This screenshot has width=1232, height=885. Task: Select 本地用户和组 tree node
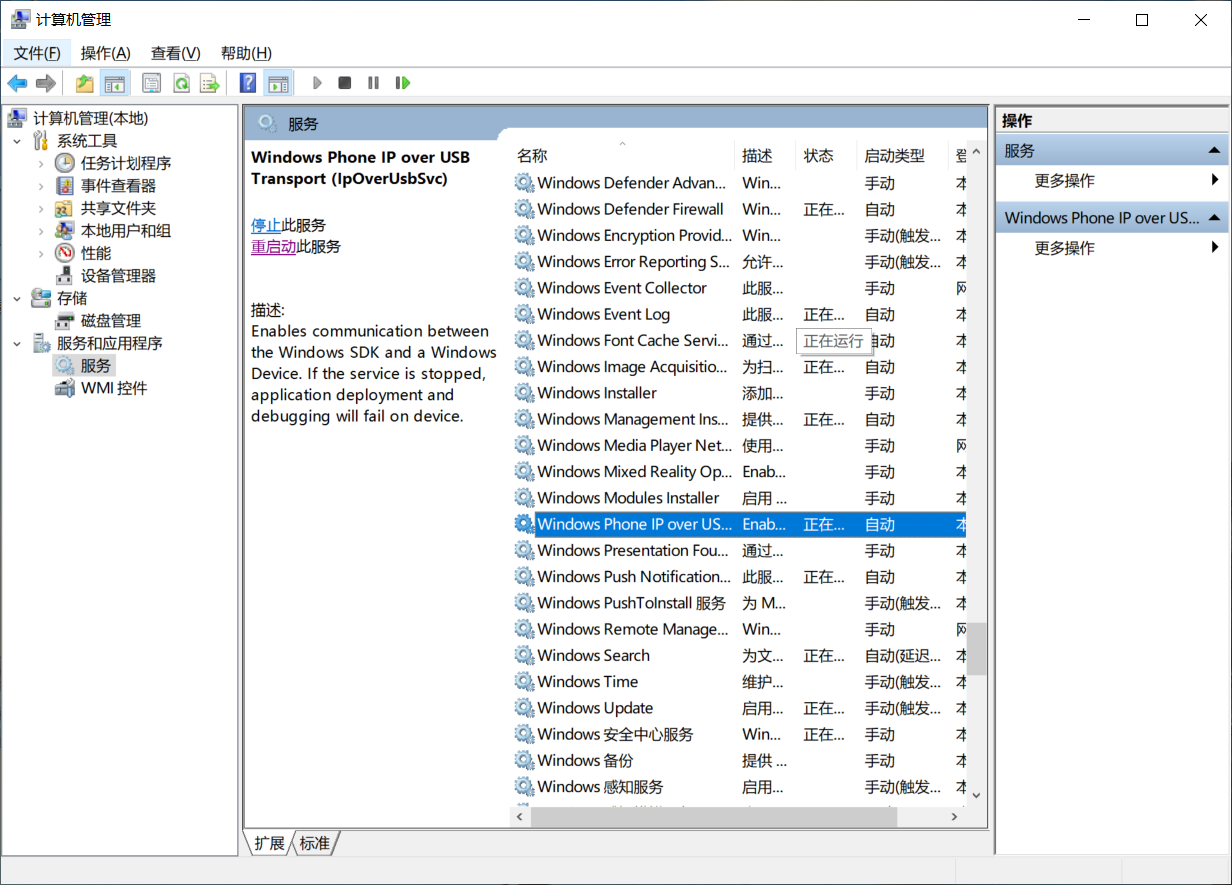(x=126, y=231)
